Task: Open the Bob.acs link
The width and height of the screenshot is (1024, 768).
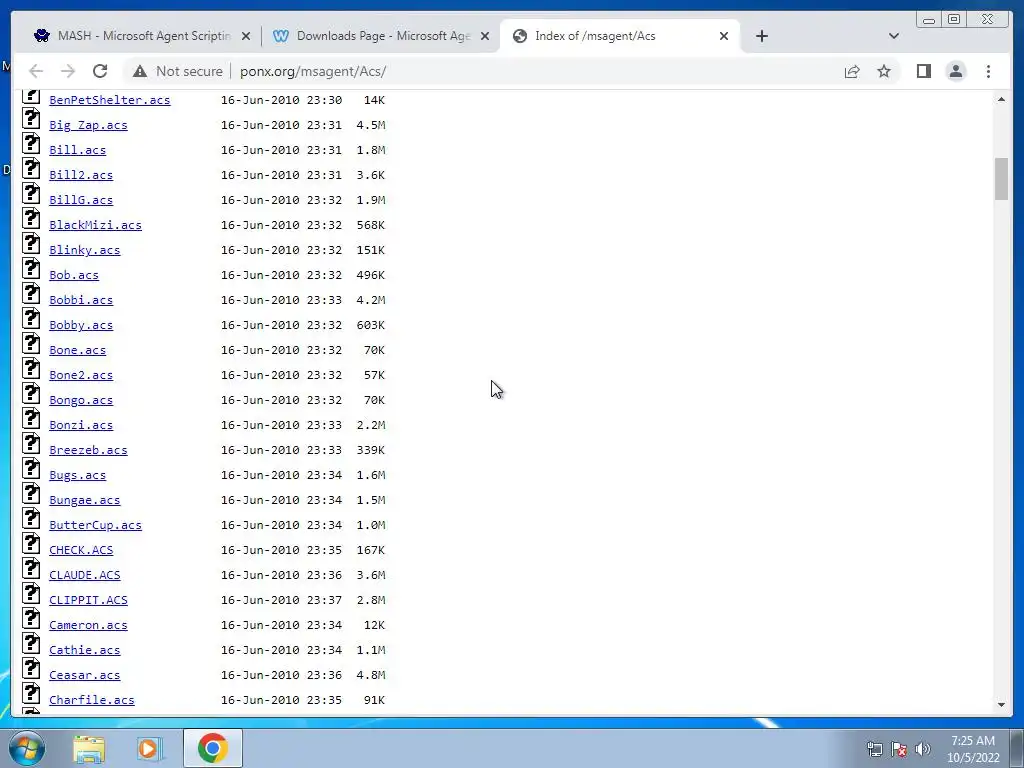Action: tap(74, 275)
